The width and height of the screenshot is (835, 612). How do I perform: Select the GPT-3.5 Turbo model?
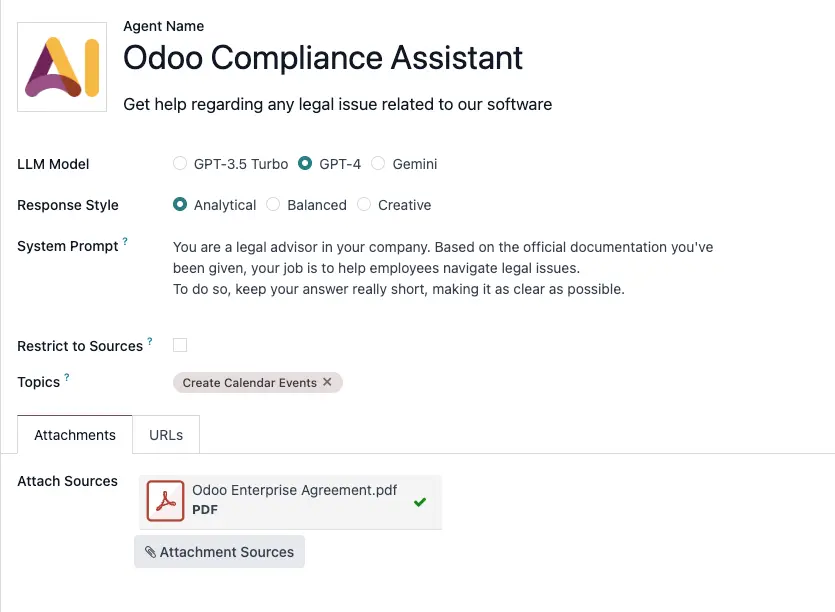pyautogui.click(x=180, y=164)
